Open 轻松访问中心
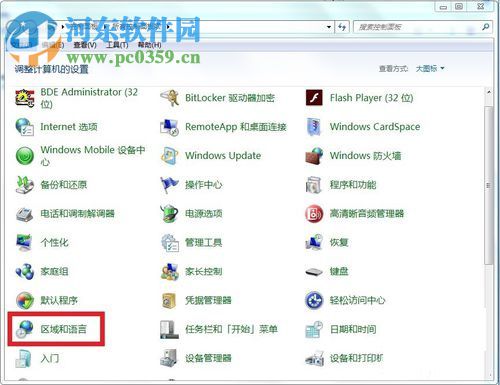Image resolution: width=500 pixels, height=385 pixels. (345, 300)
